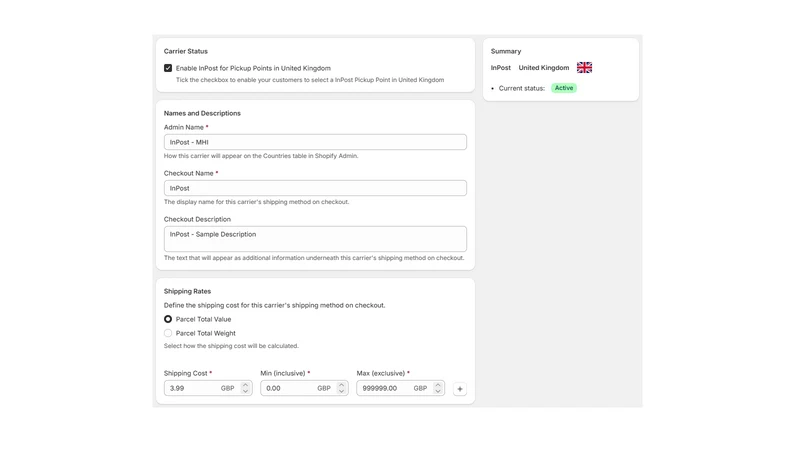Click 'InPost' carrier name in Summary card

pyautogui.click(x=501, y=67)
